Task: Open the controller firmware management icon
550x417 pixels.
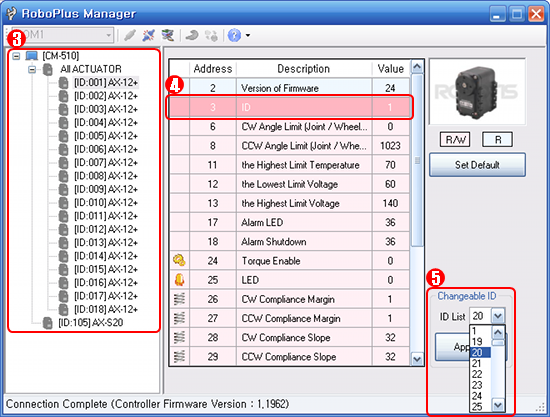Action: point(168,35)
